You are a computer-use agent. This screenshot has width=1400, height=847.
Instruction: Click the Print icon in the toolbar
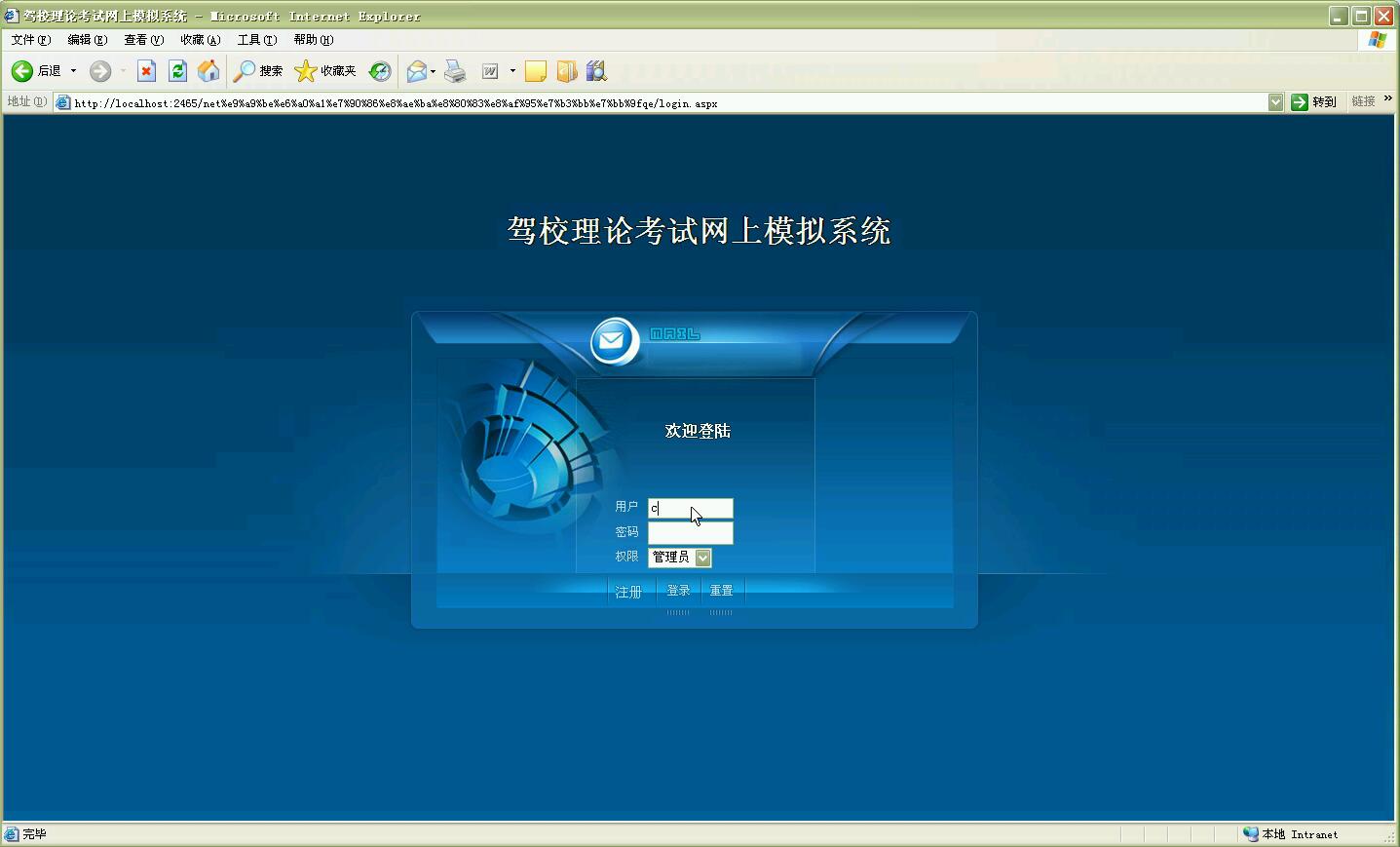455,71
